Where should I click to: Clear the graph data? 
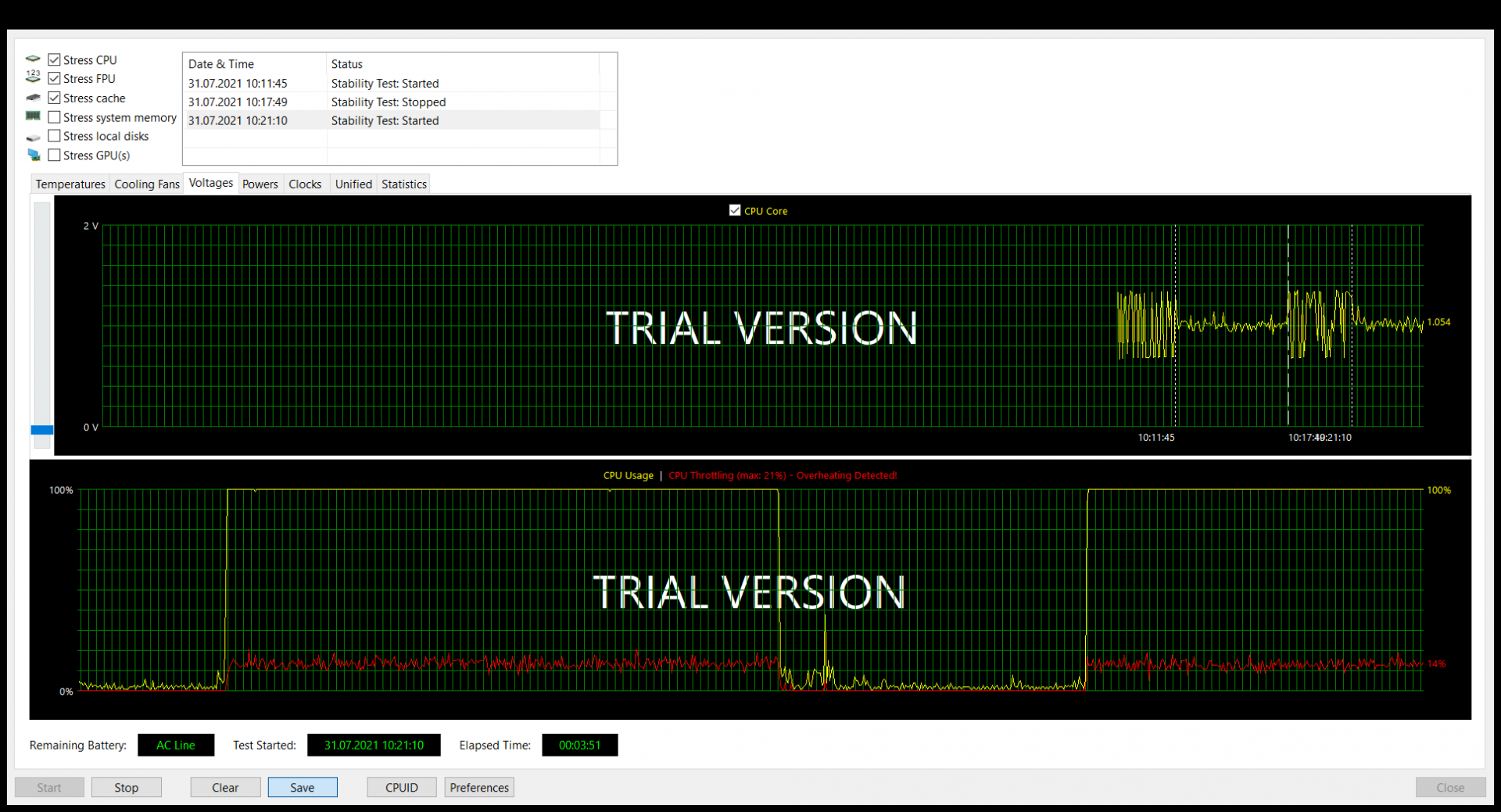coord(225,787)
